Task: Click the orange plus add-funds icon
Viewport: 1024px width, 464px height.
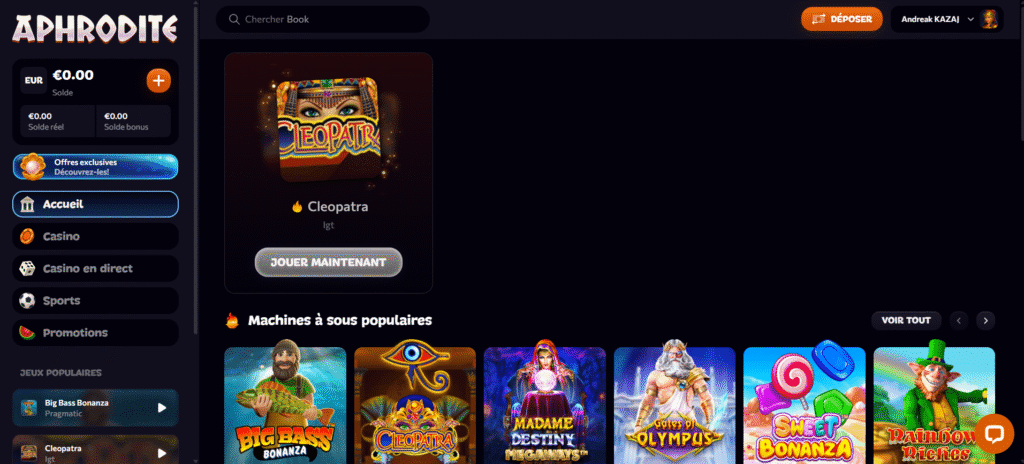Action: click(159, 81)
